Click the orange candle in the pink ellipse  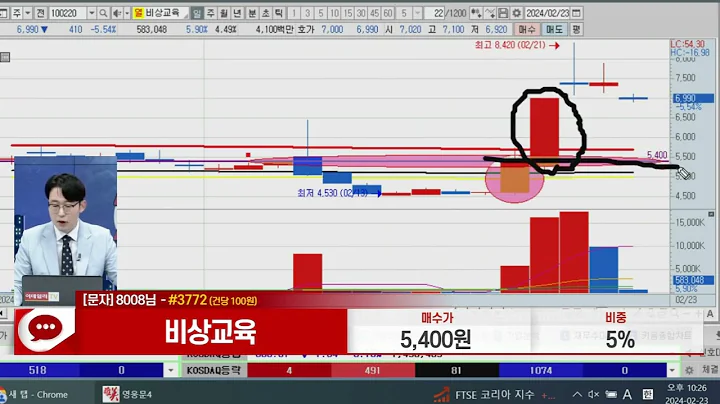515,177
